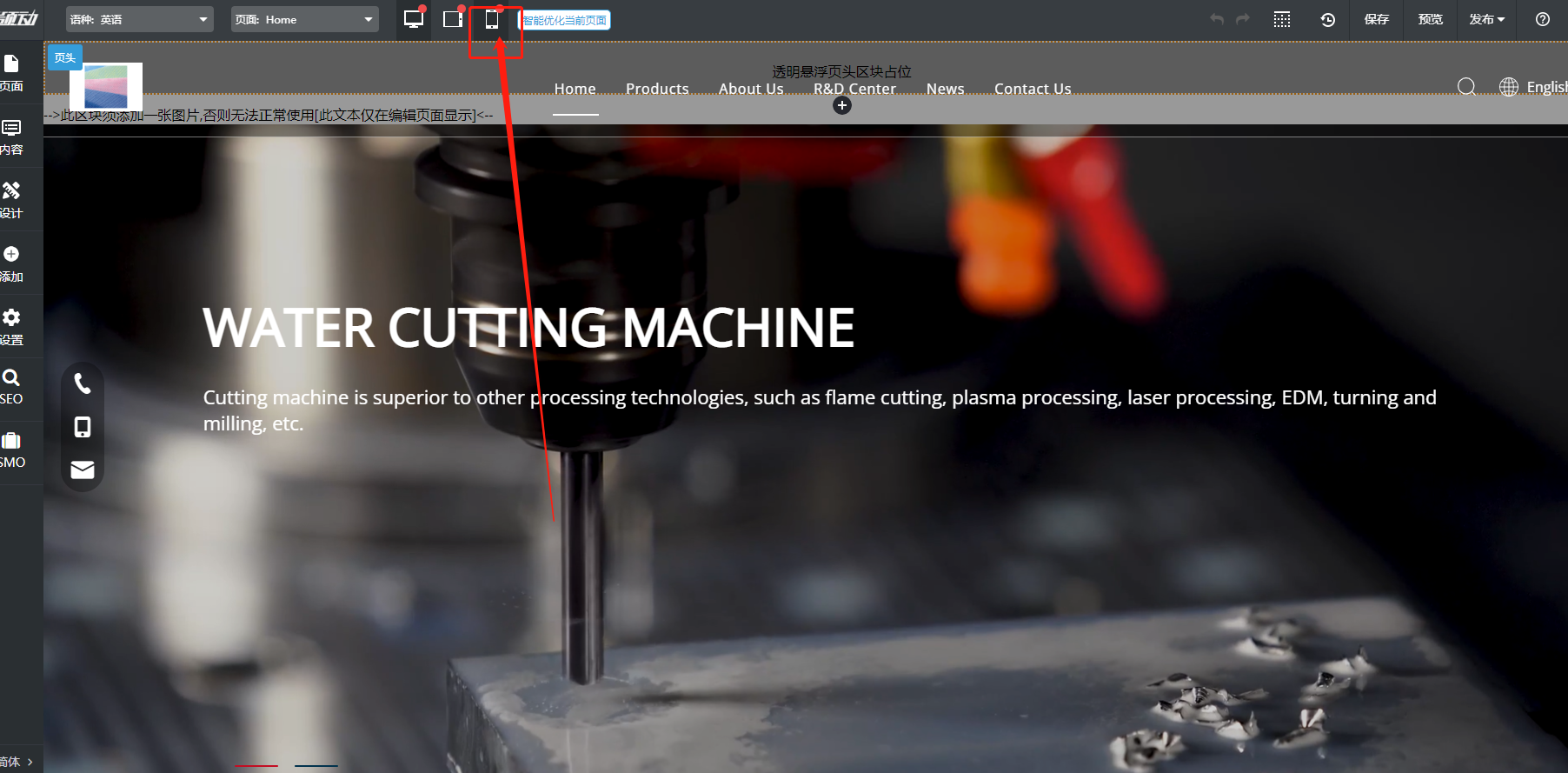Open the 页面 pages sidebar panel
1568x773 pixels.
pyautogui.click(x=12, y=73)
